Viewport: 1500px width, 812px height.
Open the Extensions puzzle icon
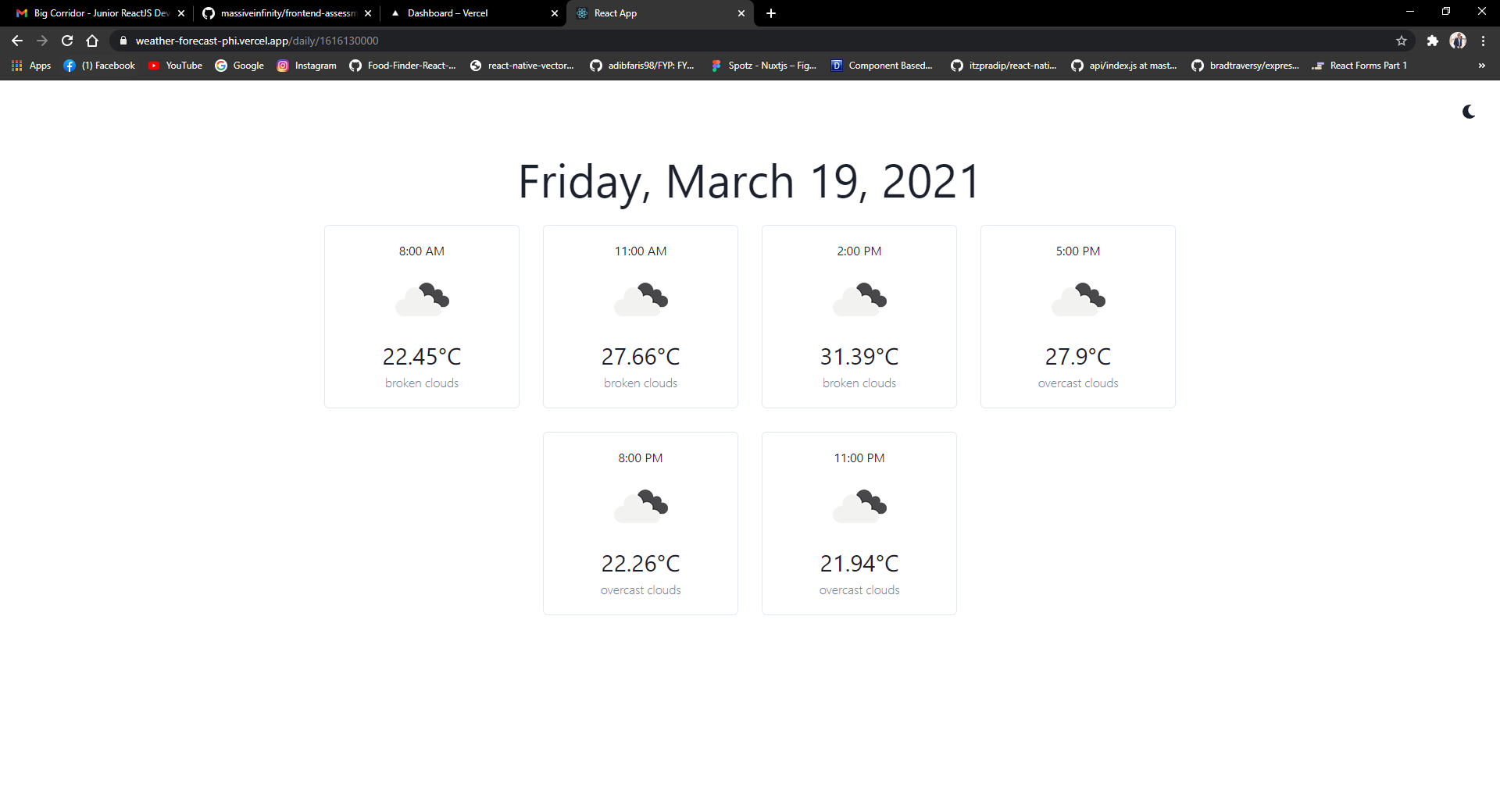click(x=1433, y=41)
